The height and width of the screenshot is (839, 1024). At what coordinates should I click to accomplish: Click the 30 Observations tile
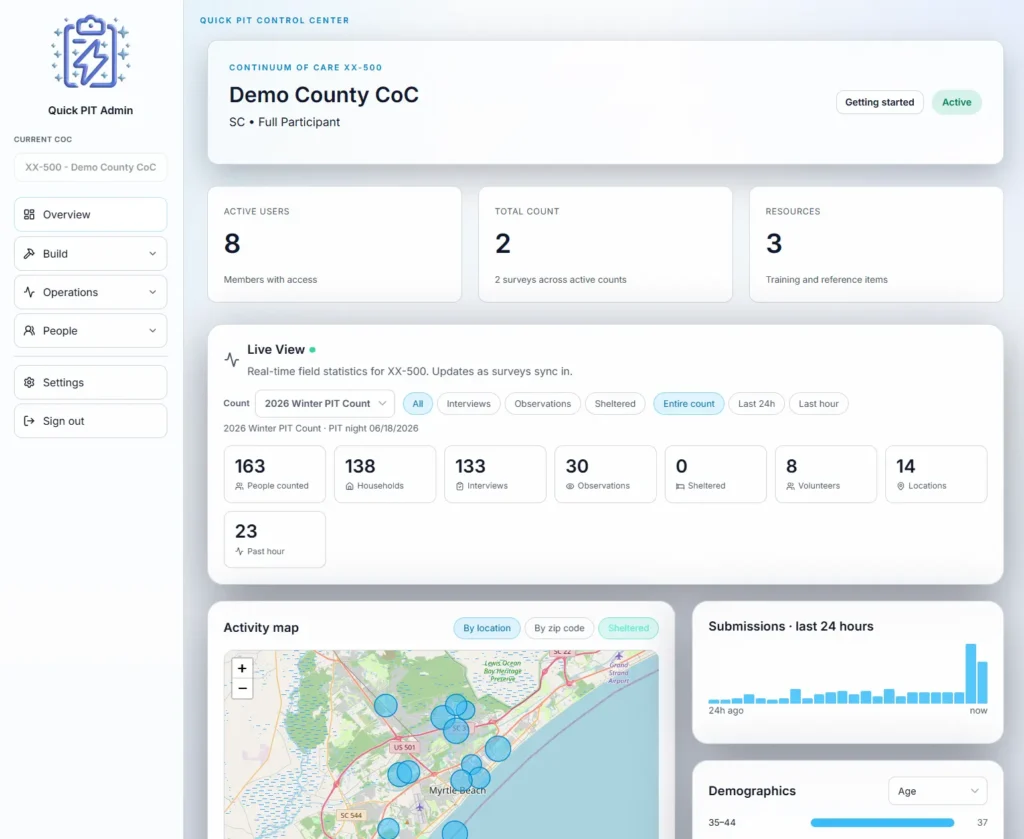pyautogui.click(x=605, y=474)
